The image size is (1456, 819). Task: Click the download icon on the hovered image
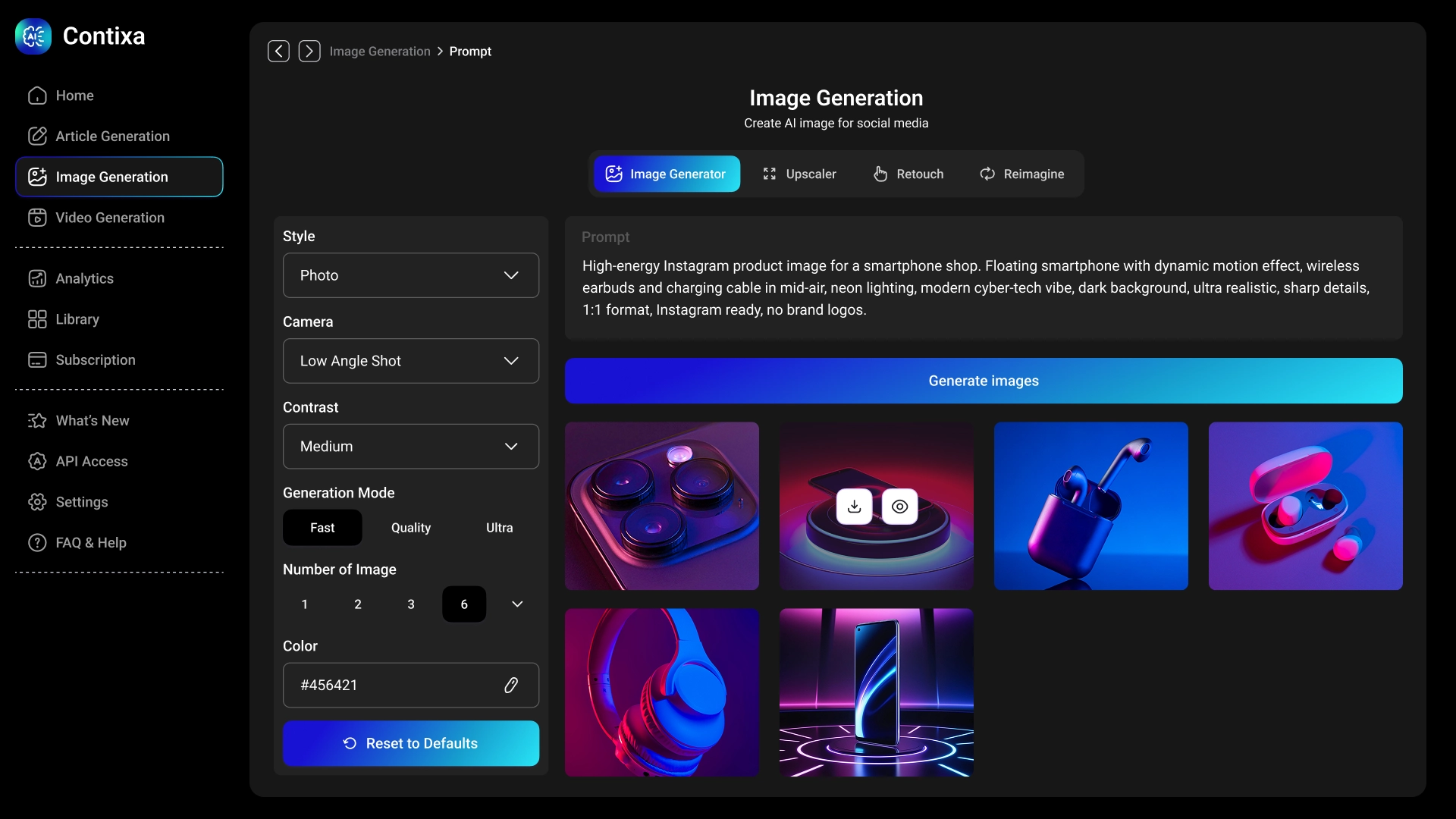(x=854, y=507)
